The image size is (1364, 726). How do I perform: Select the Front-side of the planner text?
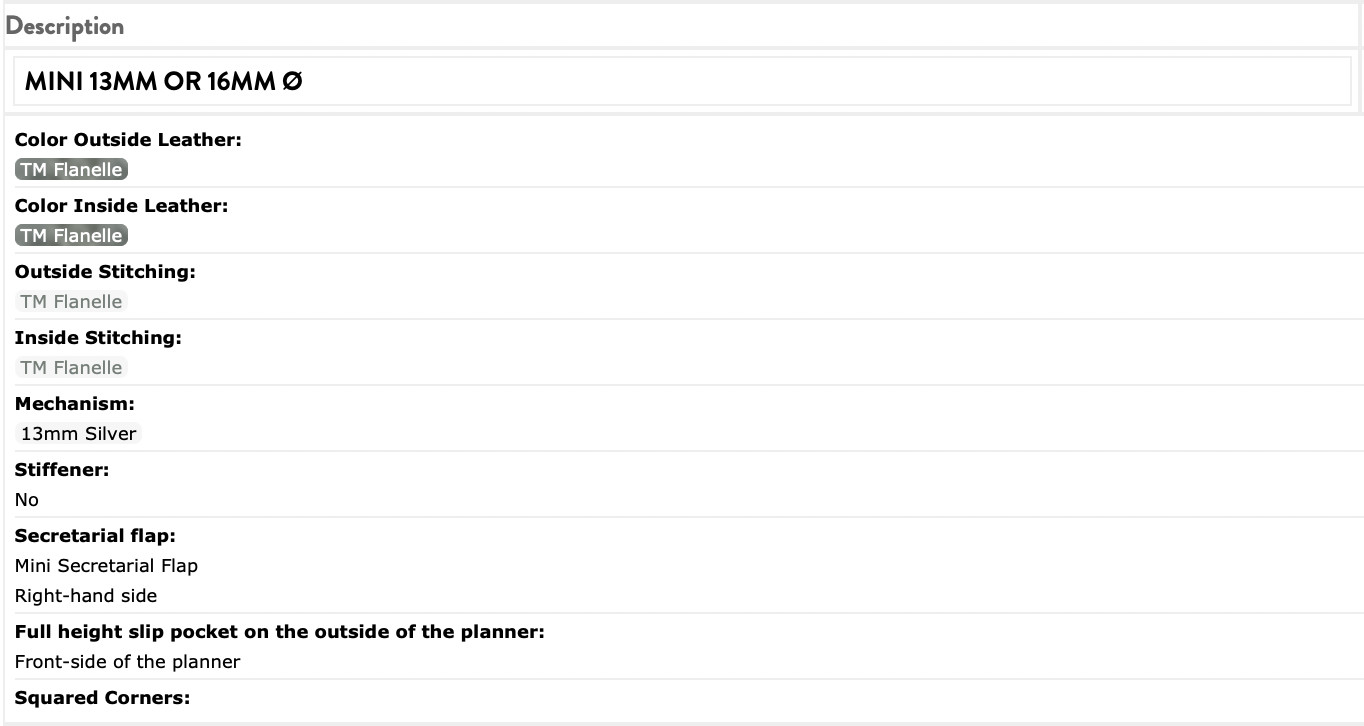tap(128, 662)
